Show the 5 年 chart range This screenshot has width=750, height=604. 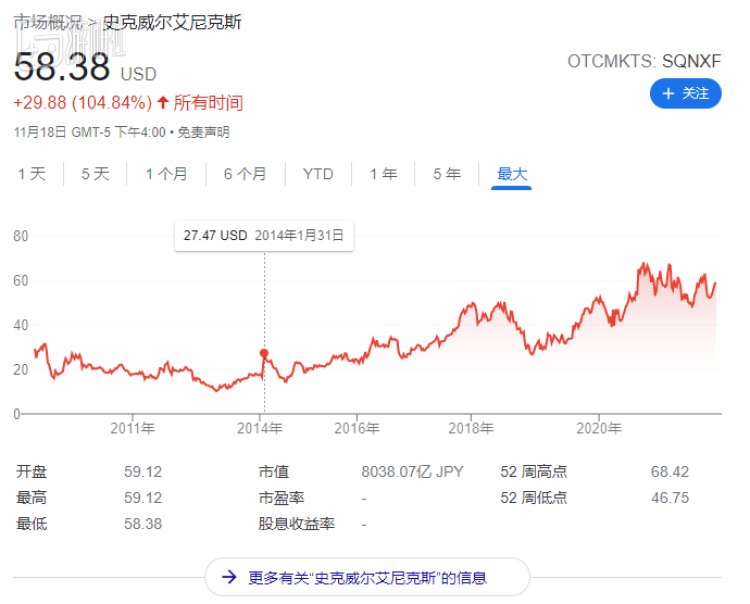coord(447,174)
